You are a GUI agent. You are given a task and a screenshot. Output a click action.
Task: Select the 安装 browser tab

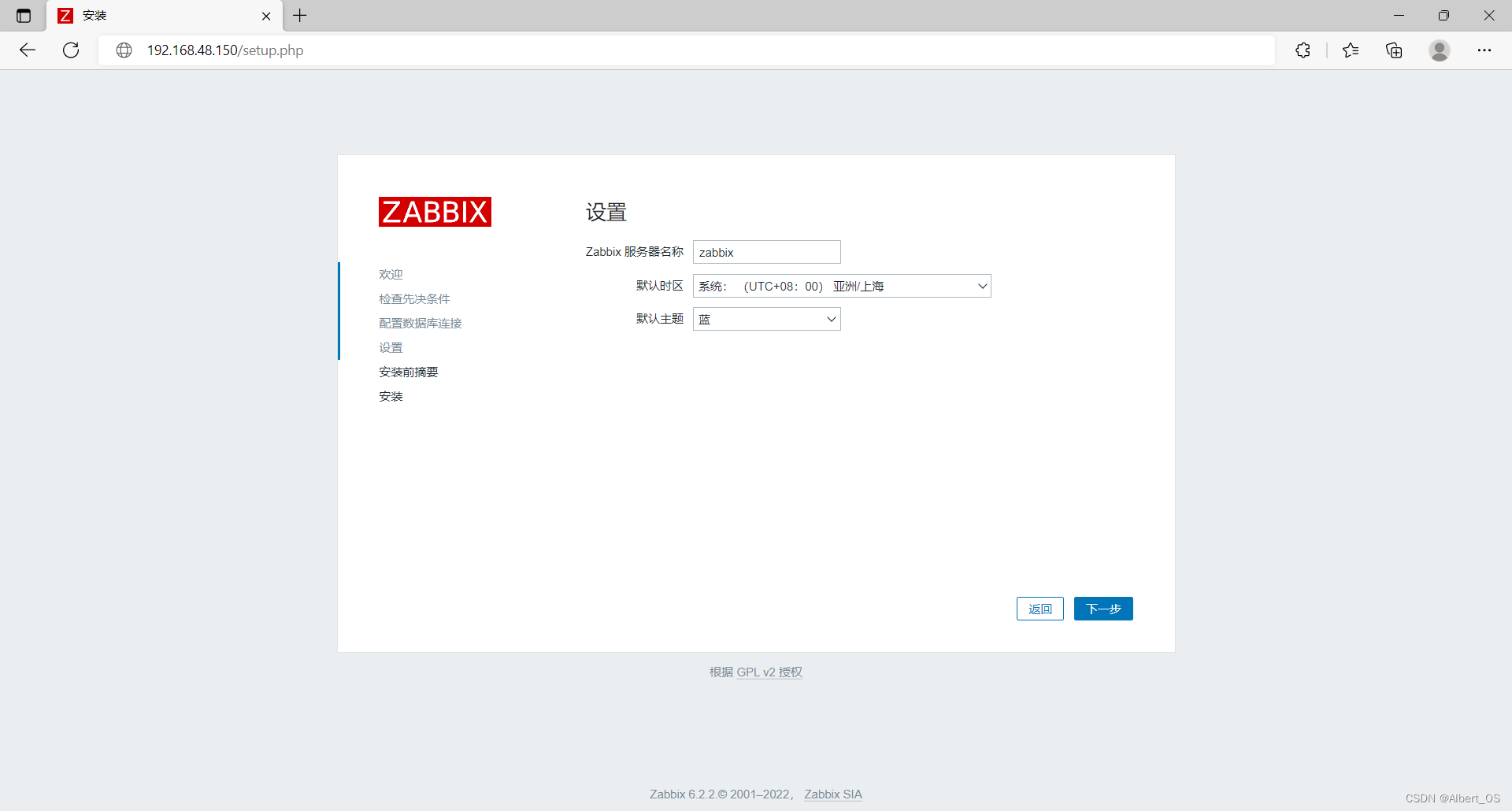click(x=164, y=16)
